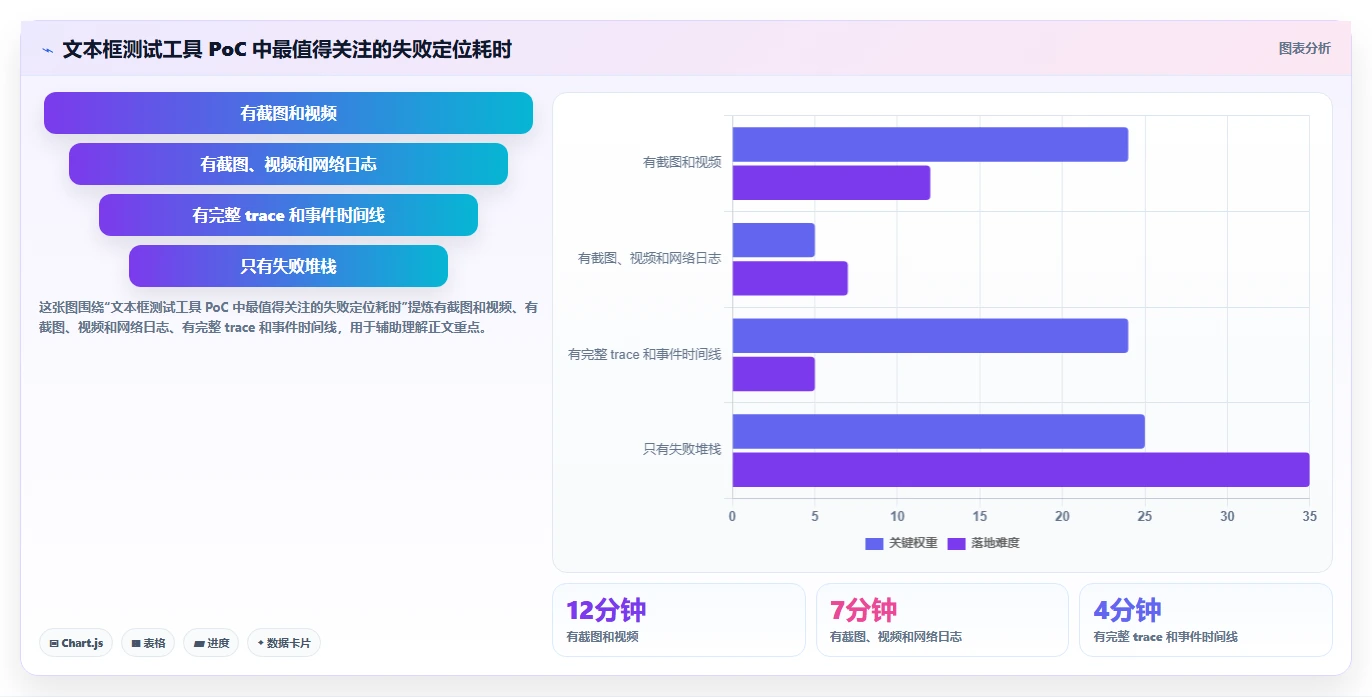
Task: Click the lightning icon beside the header title
Action: coord(47,50)
